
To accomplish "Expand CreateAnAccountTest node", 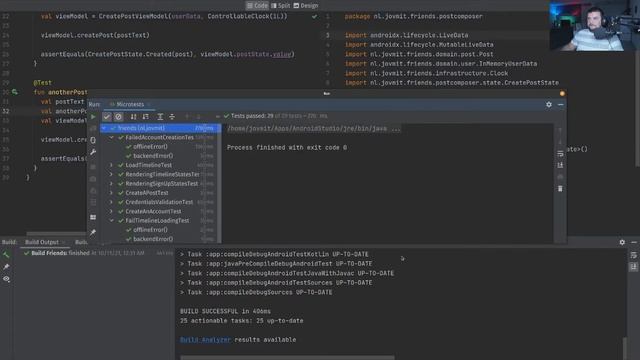I will [111, 211].
